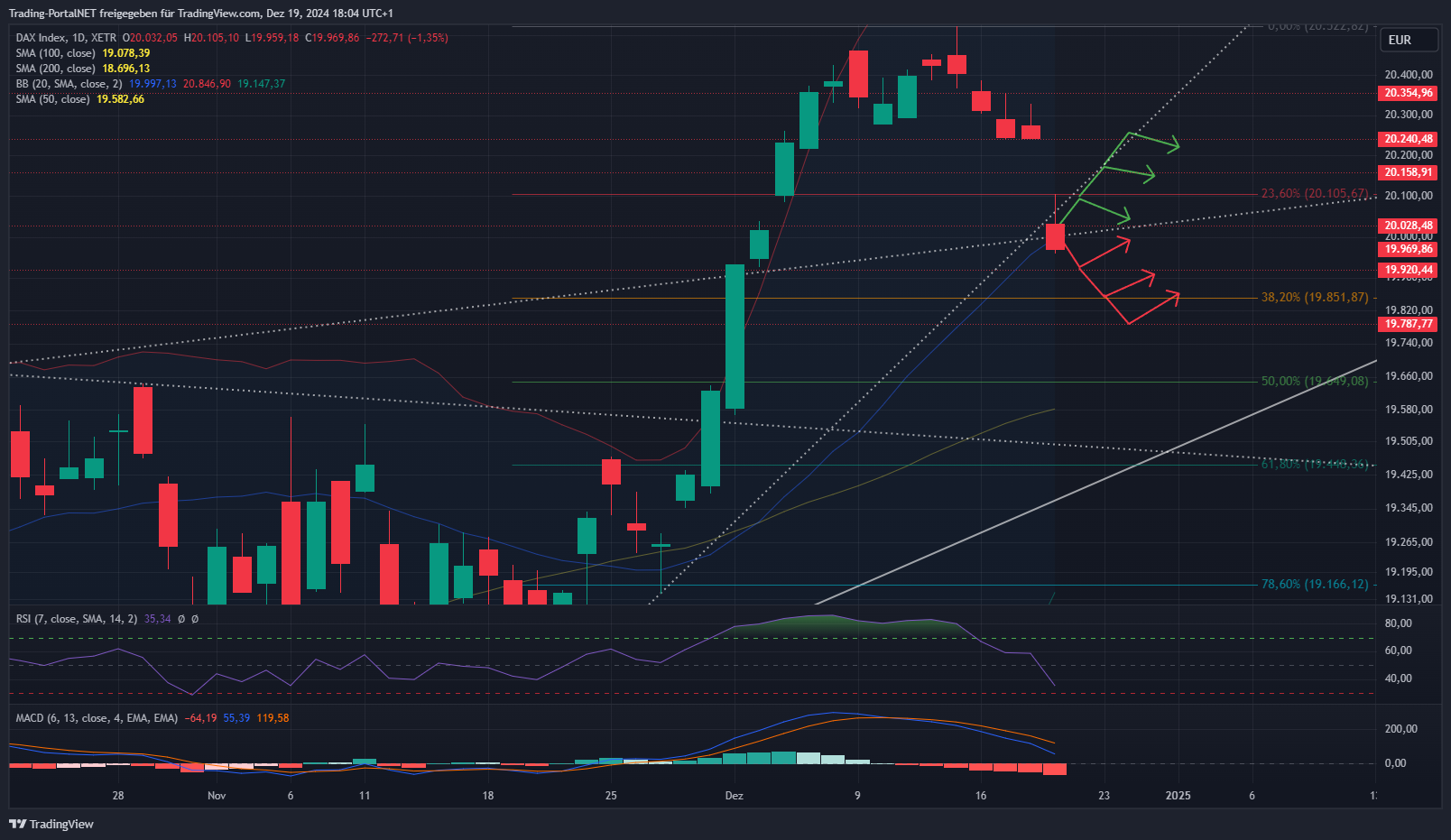
Task: Click the 2025 label on the time axis
Action: click(1178, 796)
